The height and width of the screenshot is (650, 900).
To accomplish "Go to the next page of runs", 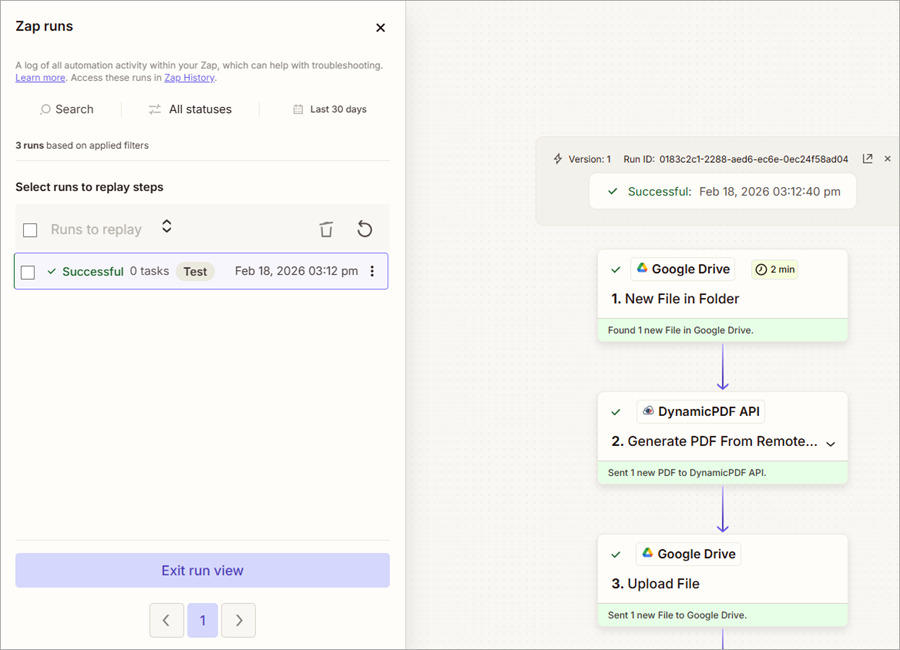I will 238,621.
